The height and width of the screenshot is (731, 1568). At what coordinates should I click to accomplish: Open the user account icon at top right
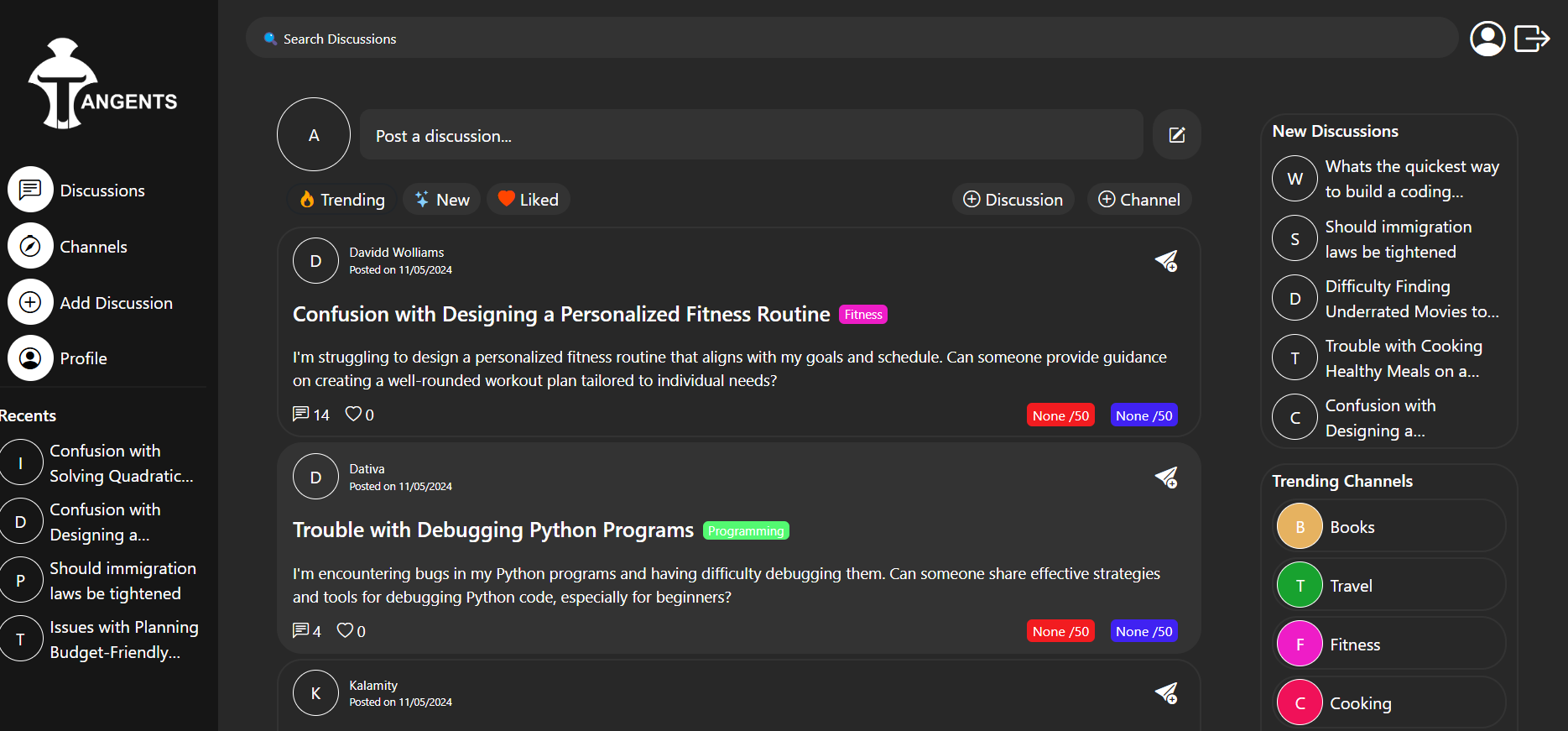pos(1487,39)
